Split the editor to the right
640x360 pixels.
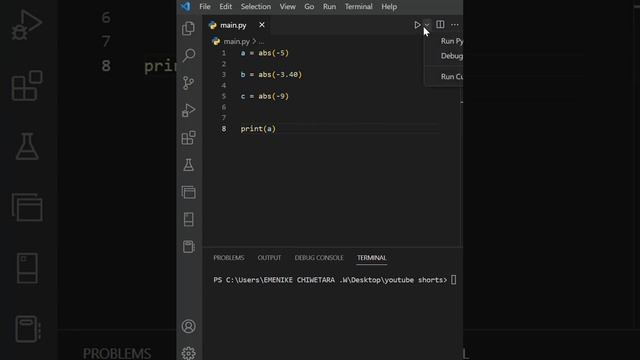pos(440,24)
